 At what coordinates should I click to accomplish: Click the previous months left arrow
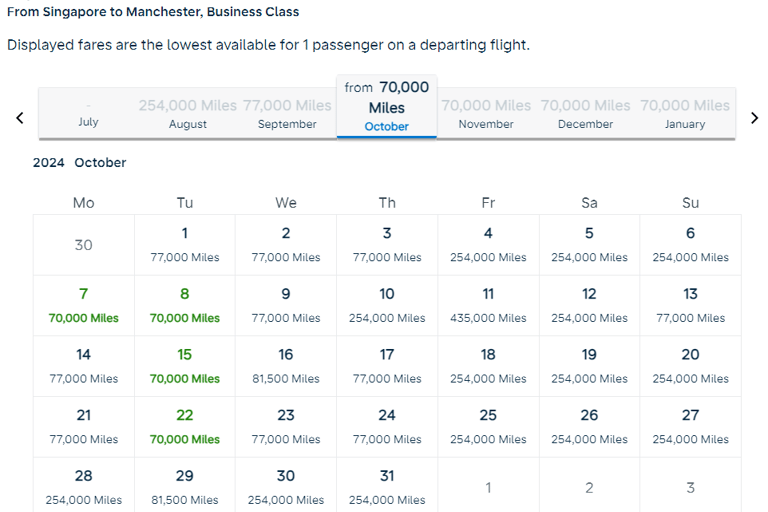tap(19, 118)
